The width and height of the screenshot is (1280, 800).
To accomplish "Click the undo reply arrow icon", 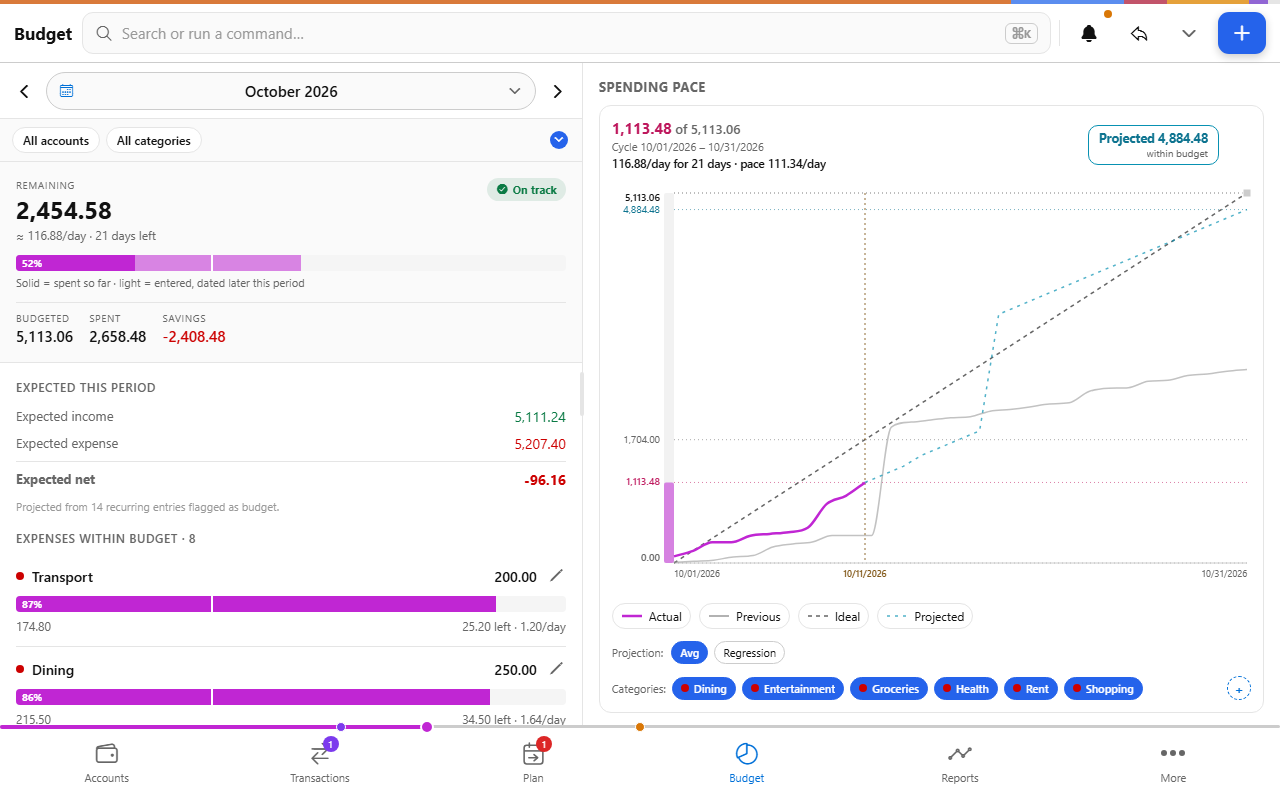I will coord(1139,33).
